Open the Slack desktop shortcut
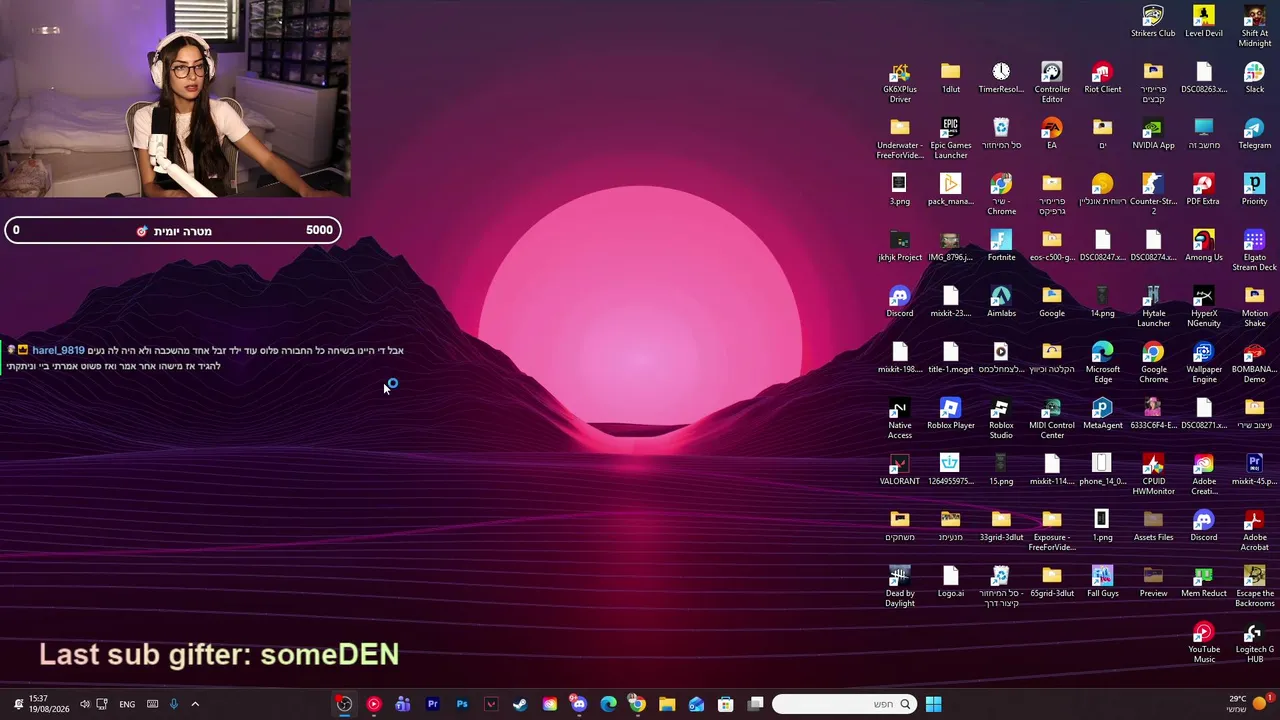 (1254, 77)
